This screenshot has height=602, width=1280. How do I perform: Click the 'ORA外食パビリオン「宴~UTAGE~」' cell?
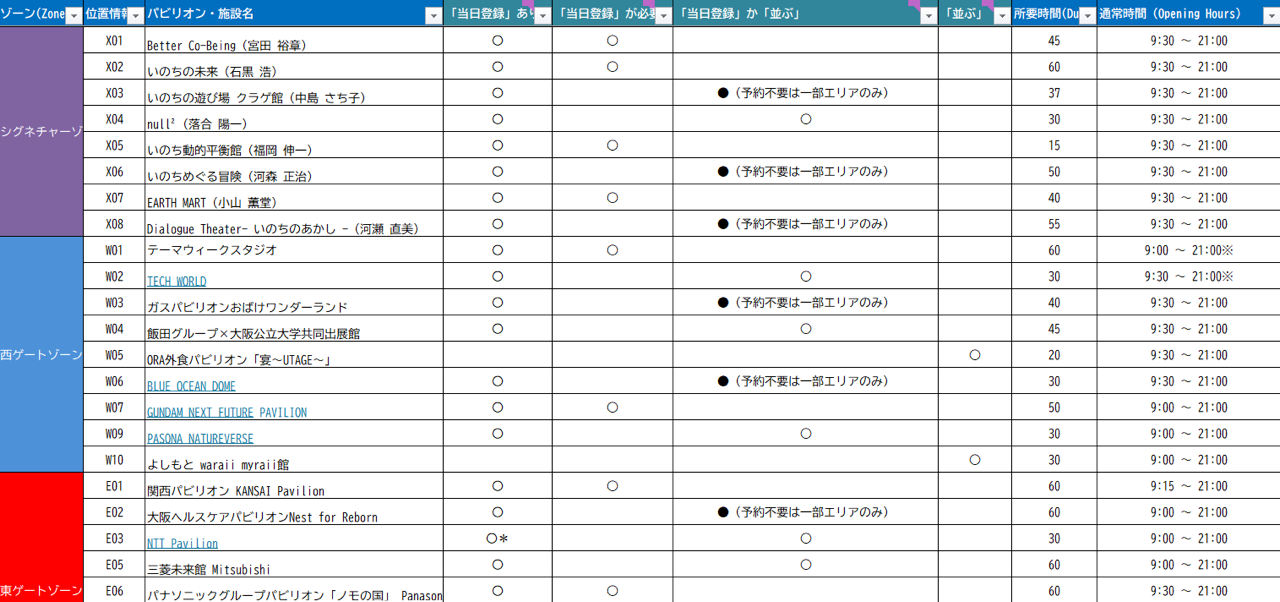(294, 355)
